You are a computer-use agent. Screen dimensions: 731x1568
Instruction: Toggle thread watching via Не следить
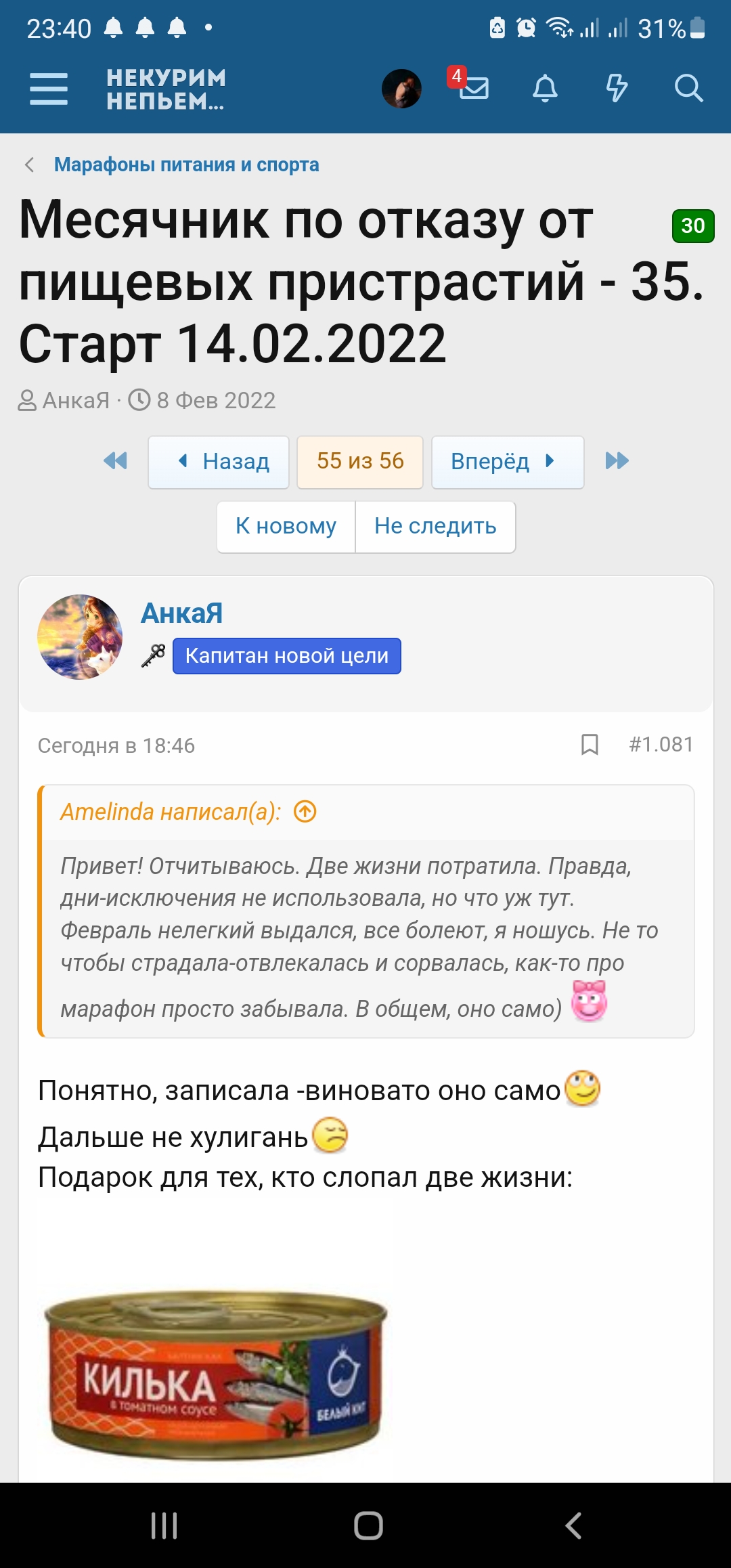(x=435, y=527)
